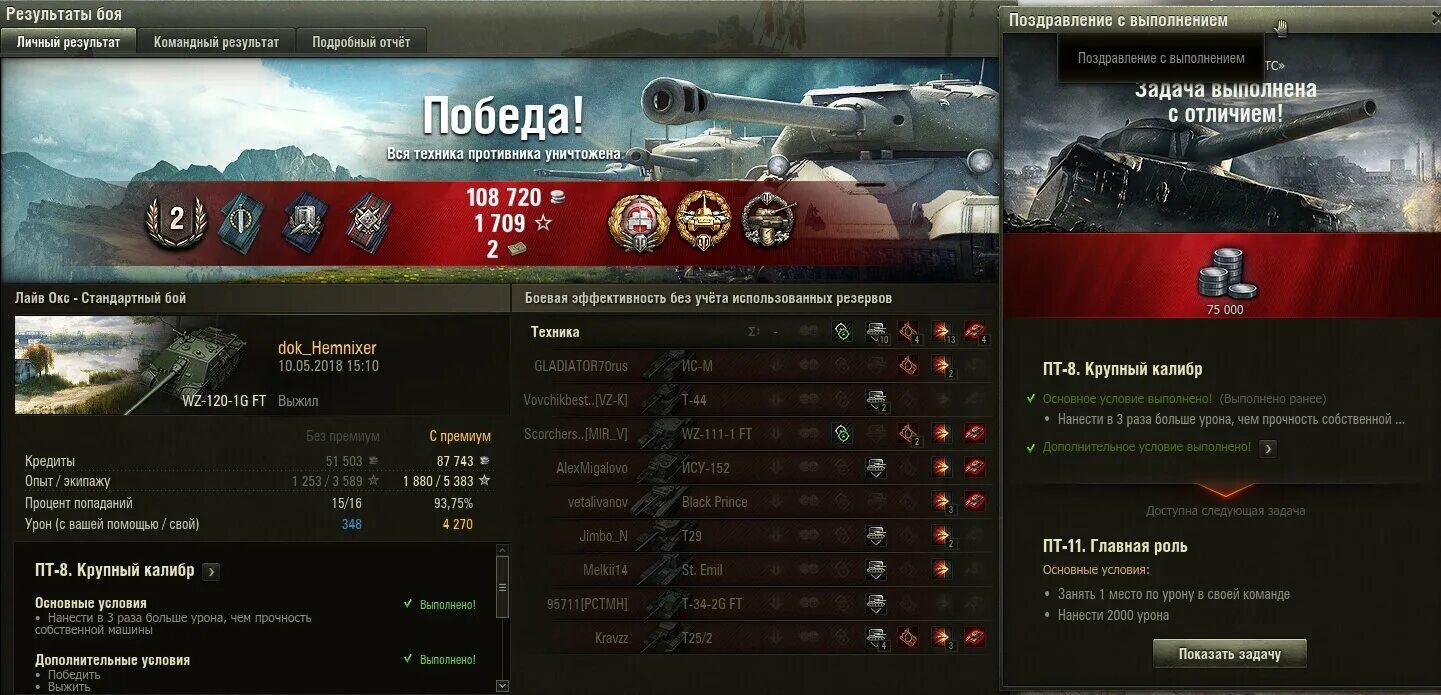Click the green spotted-enemies header icon
The image size is (1441, 695).
842,332
